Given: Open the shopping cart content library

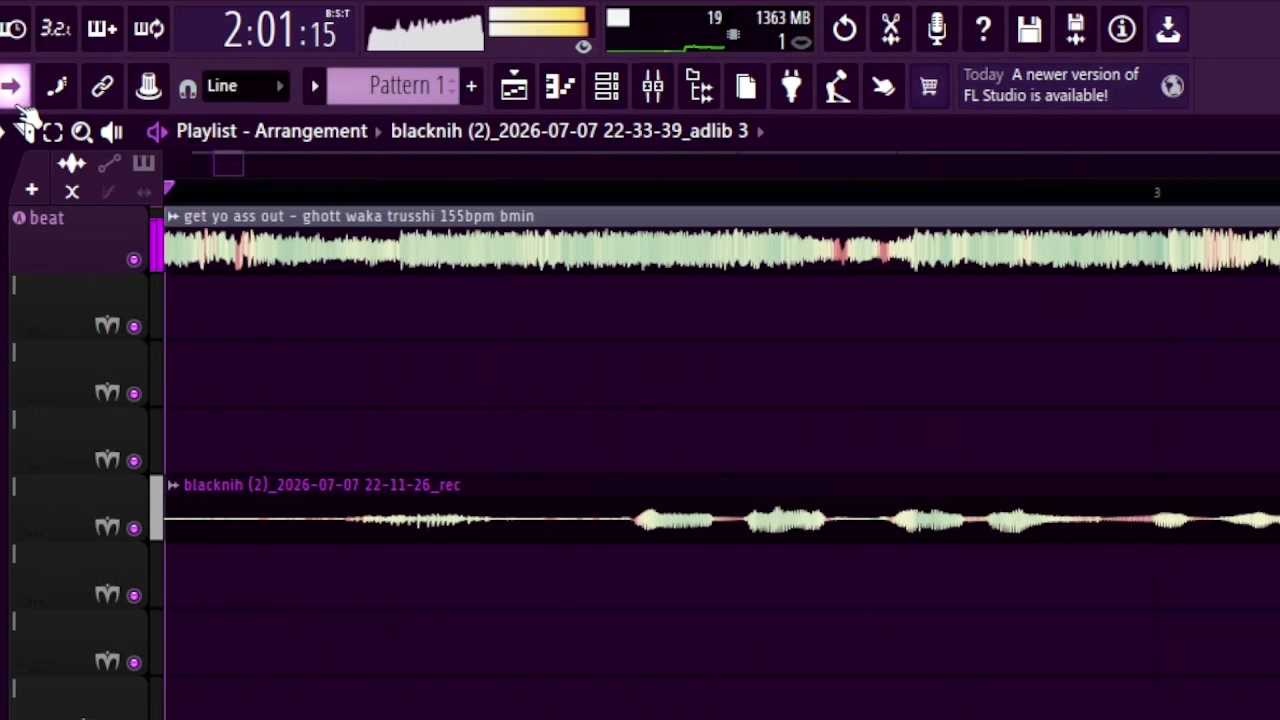Looking at the screenshot, I should click(929, 87).
